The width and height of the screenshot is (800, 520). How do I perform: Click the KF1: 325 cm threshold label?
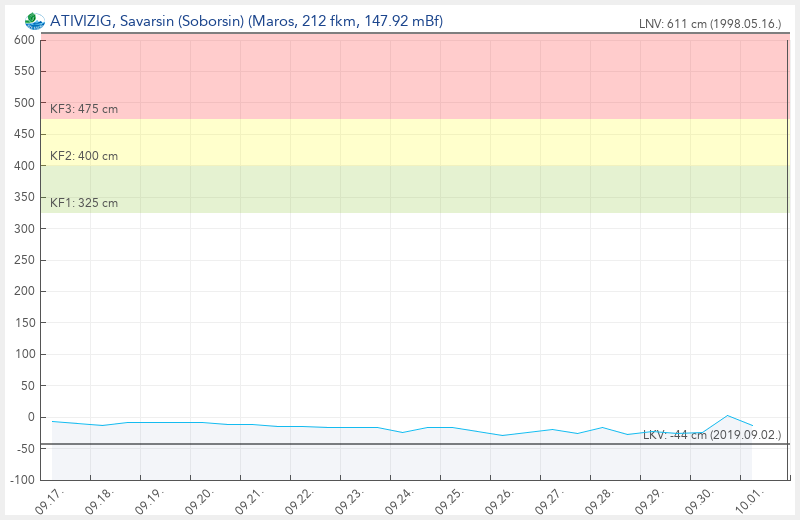click(84, 203)
